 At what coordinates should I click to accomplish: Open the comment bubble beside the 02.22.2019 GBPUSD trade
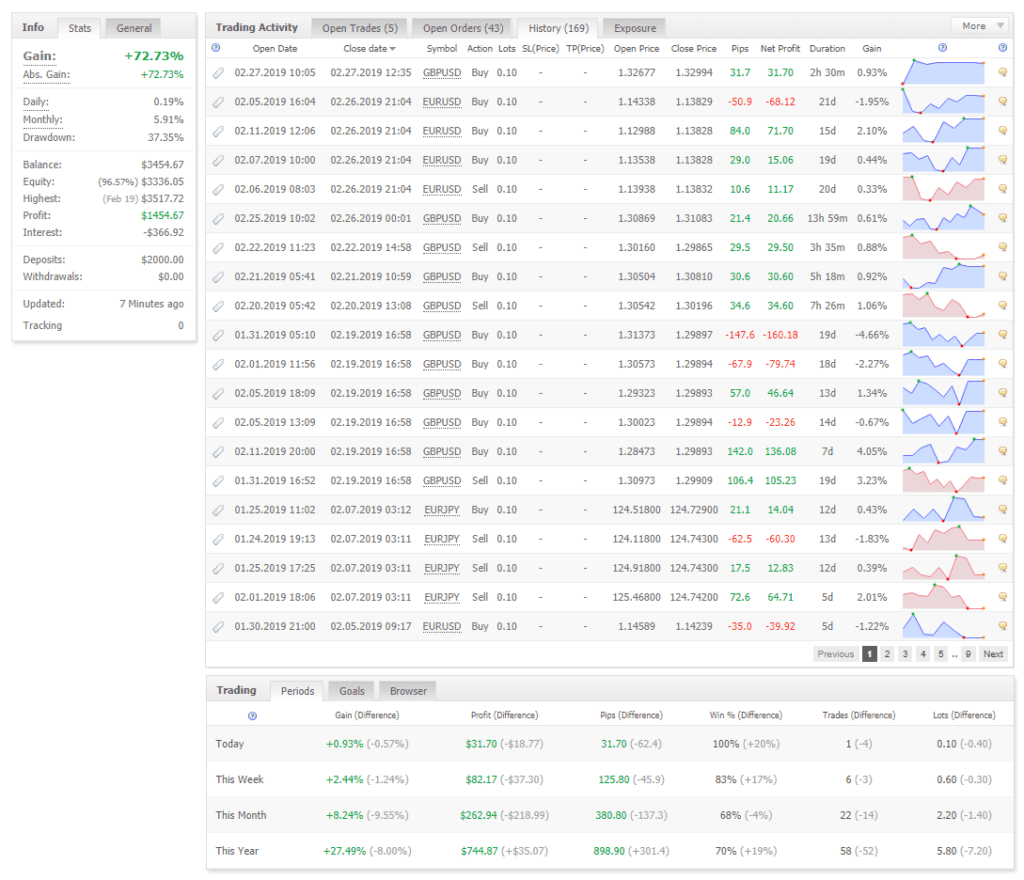(x=1003, y=247)
